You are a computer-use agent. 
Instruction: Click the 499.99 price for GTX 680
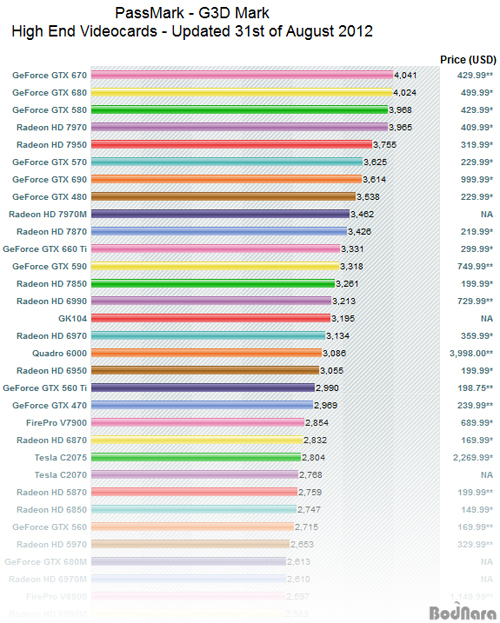[x=477, y=93]
